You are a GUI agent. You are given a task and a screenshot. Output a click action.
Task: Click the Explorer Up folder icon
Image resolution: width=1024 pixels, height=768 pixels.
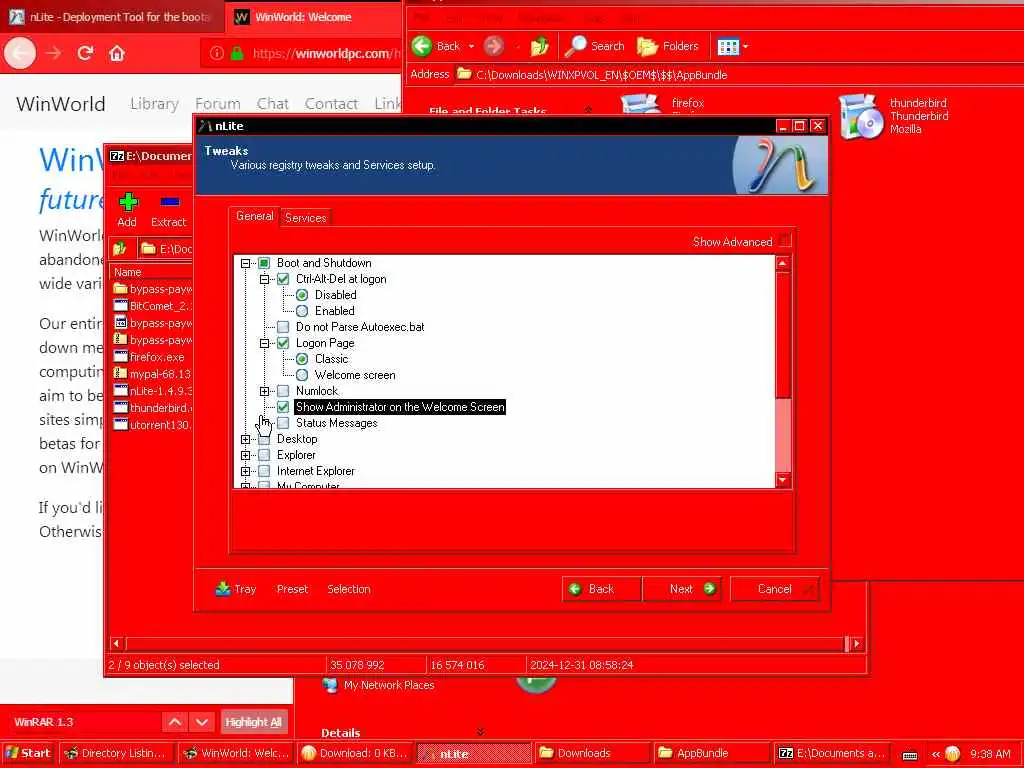click(x=539, y=46)
